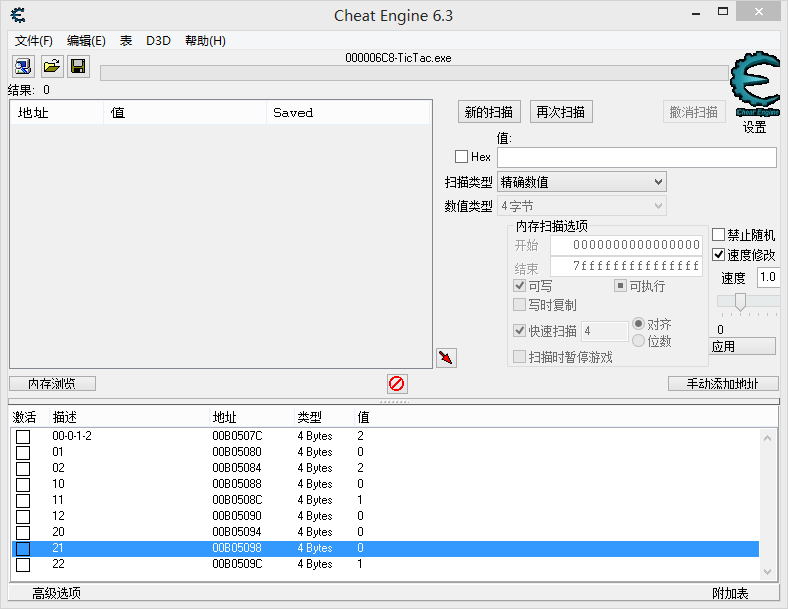The height and width of the screenshot is (609, 788).
Task: Click the 内存浏览 button
Action: tap(52, 384)
